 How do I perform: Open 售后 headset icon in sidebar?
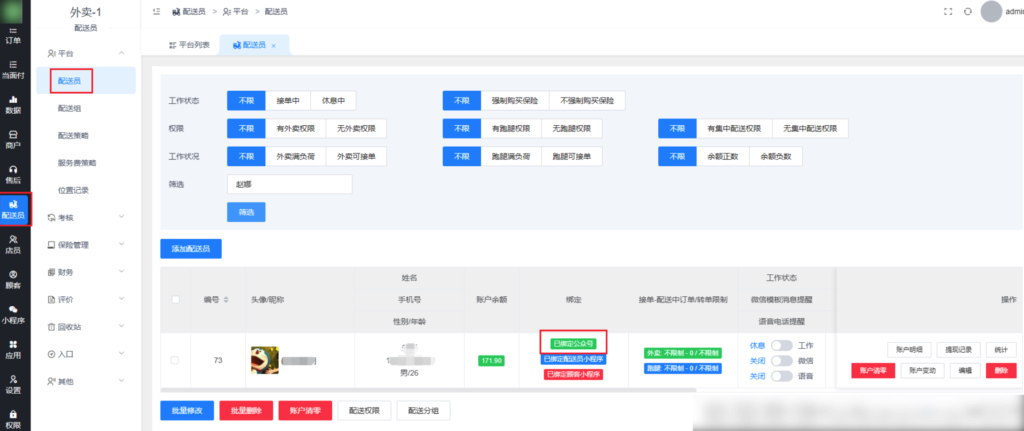pyautogui.click(x=13, y=174)
